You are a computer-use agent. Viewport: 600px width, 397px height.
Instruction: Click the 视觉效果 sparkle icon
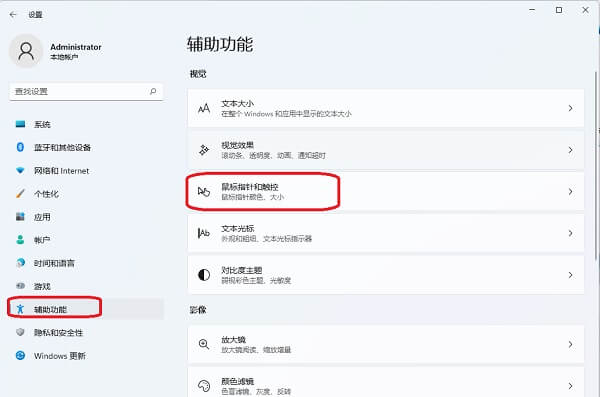pyautogui.click(x=204, y=150)
